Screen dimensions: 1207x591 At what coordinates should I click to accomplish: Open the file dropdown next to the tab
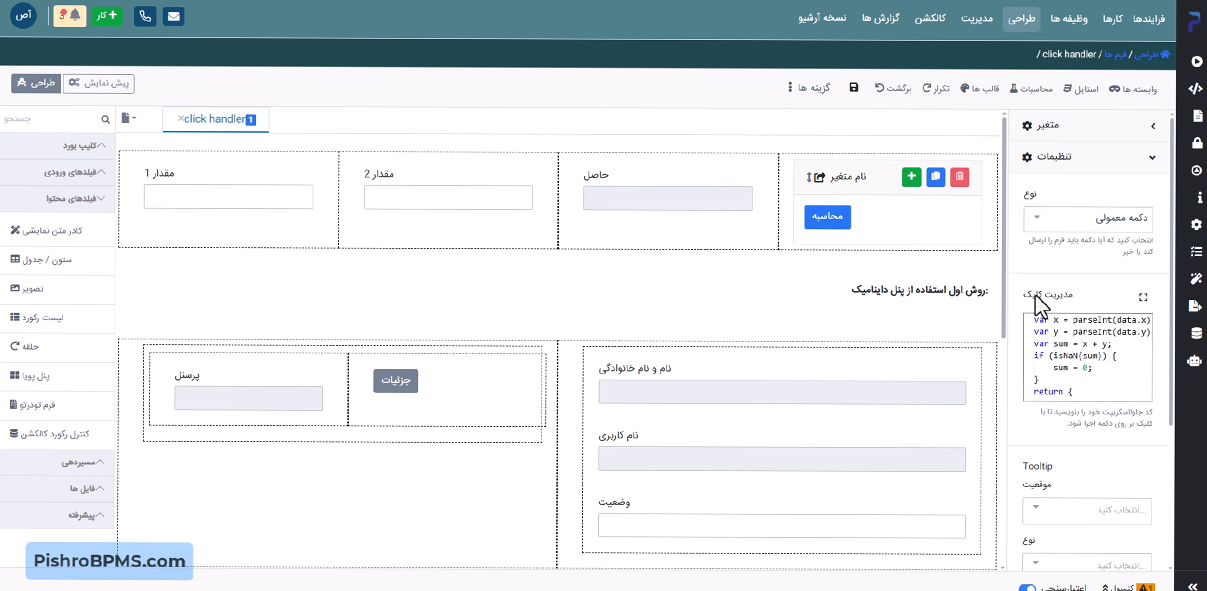[x=128, y=118]
